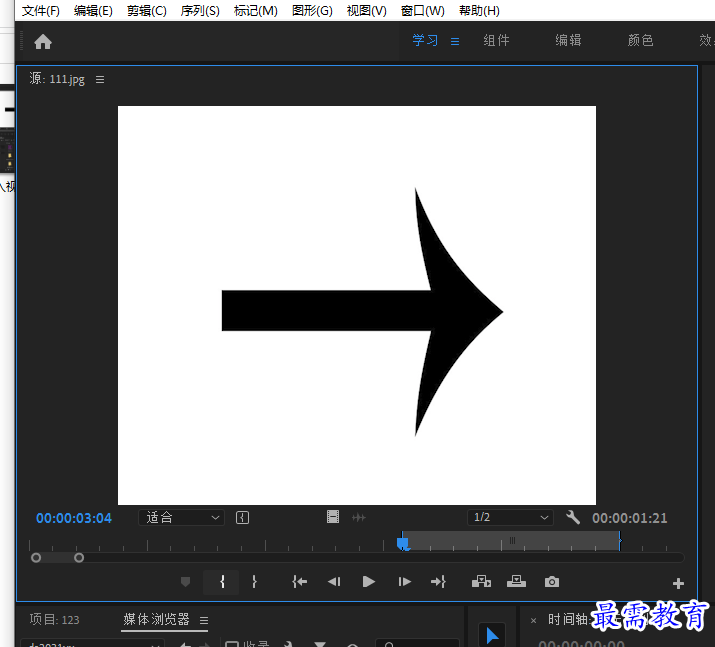Open the 1/2 playback resolution dropdown
The image size is (715, 647).
point(510,518)
